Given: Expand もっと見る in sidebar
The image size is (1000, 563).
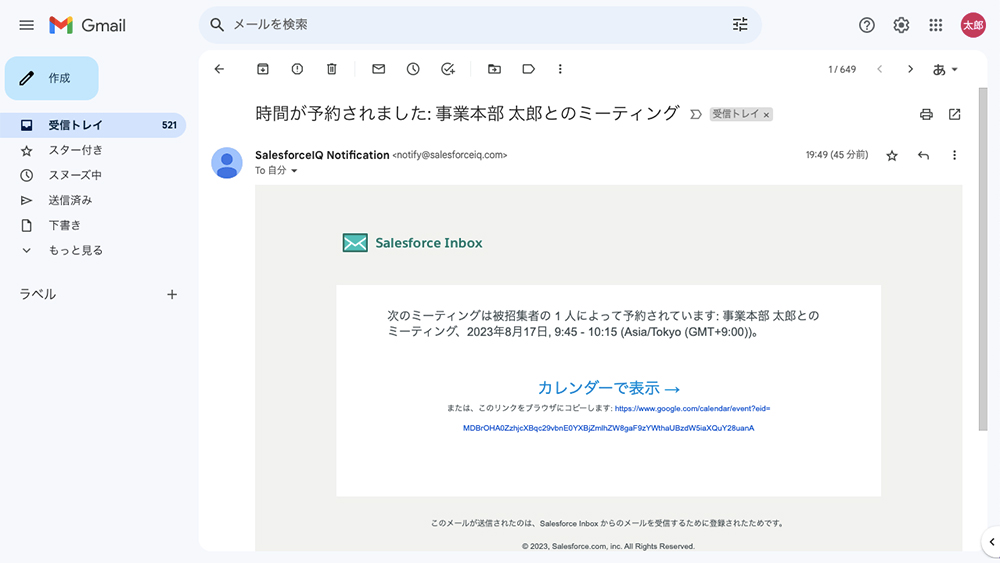Looking at the screenshot, I should click(x=76, y=251).
